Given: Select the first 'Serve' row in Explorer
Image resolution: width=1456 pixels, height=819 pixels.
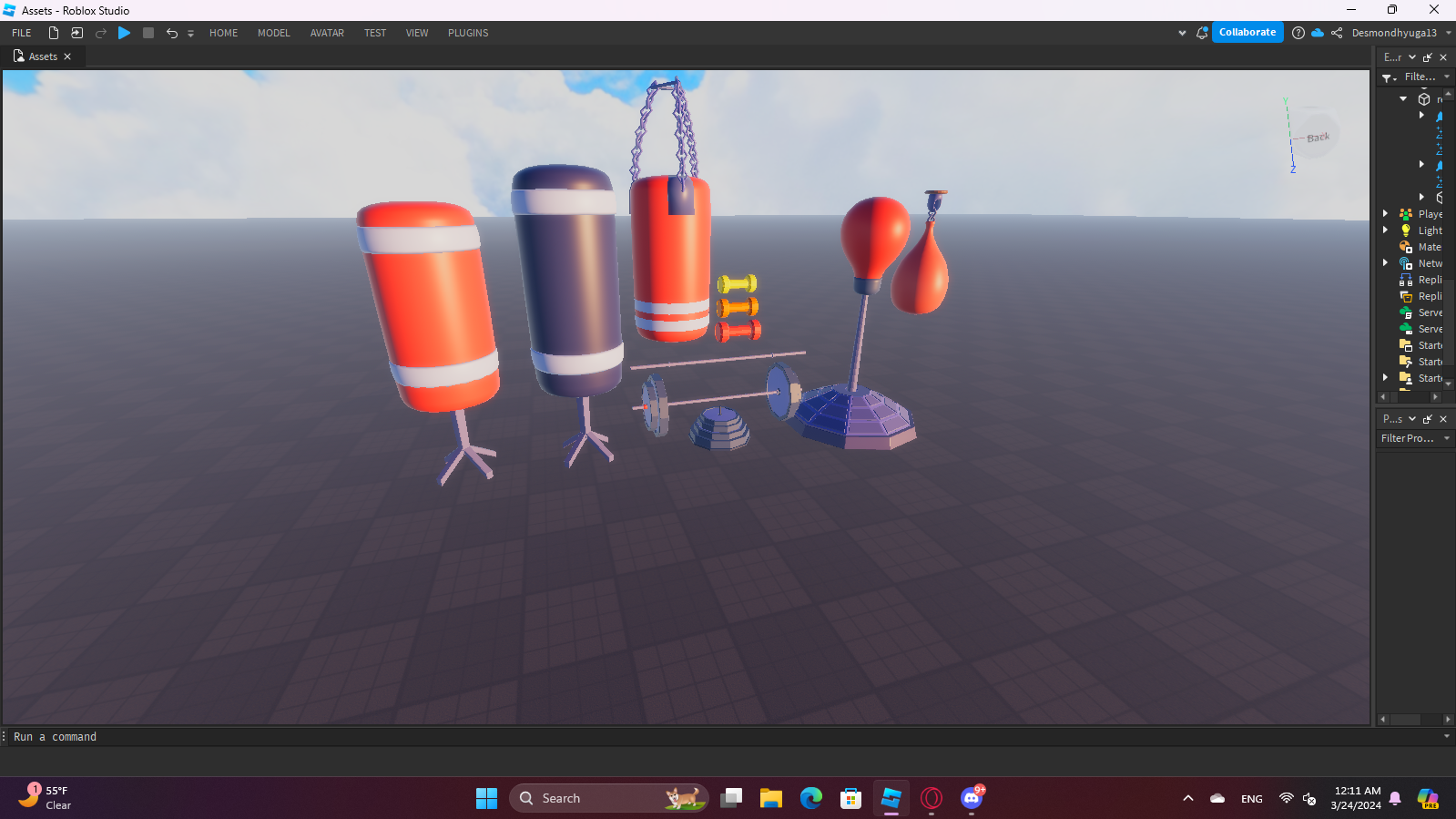Looking at the screenshot, I should click(1420, 312).
